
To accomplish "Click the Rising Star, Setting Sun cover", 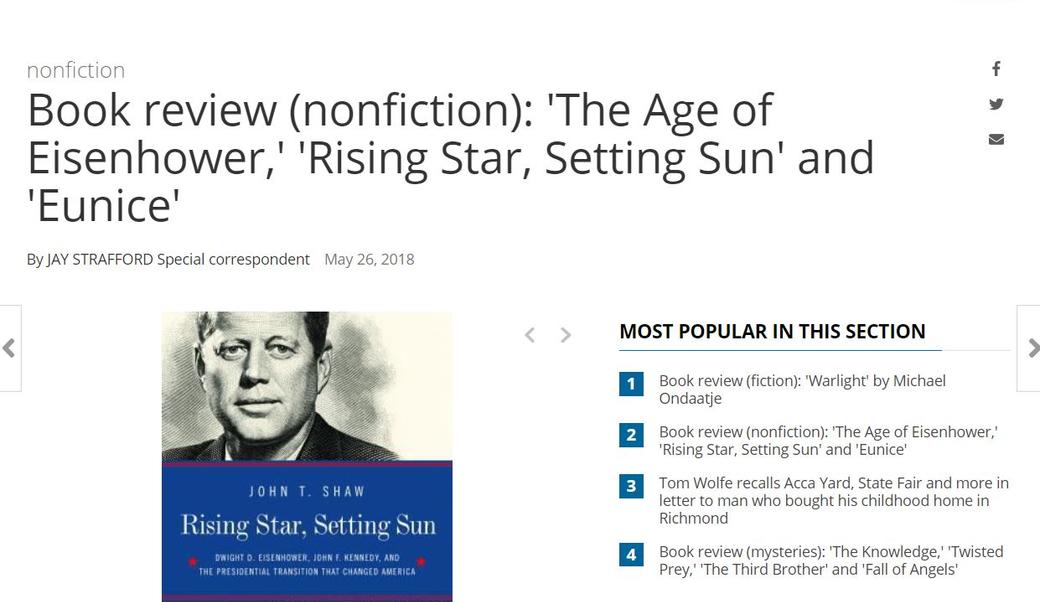I will pyautogui.click(x=307, y=456).
